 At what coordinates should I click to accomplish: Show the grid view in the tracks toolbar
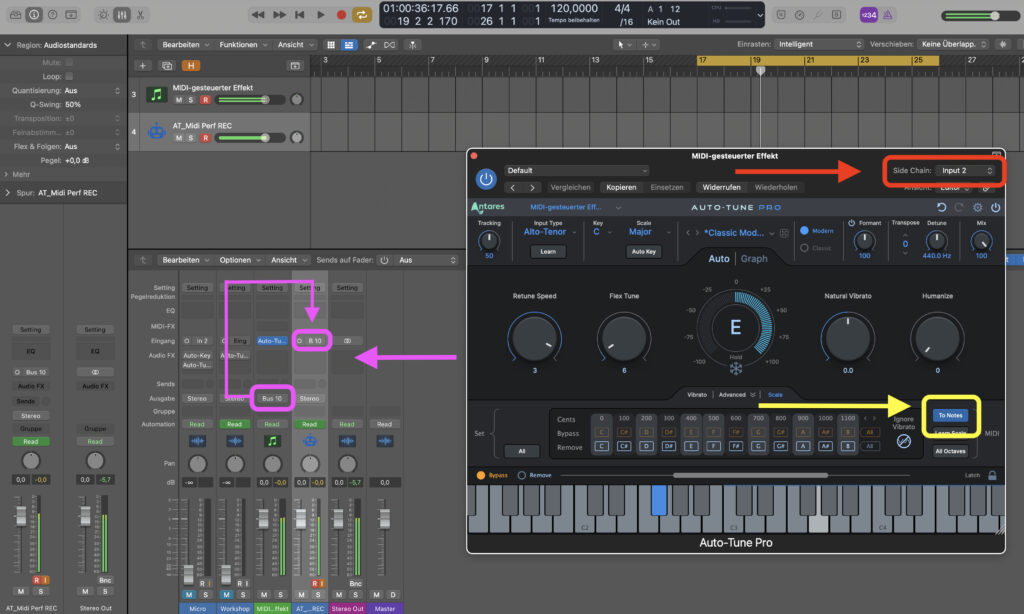pos(331,44)
